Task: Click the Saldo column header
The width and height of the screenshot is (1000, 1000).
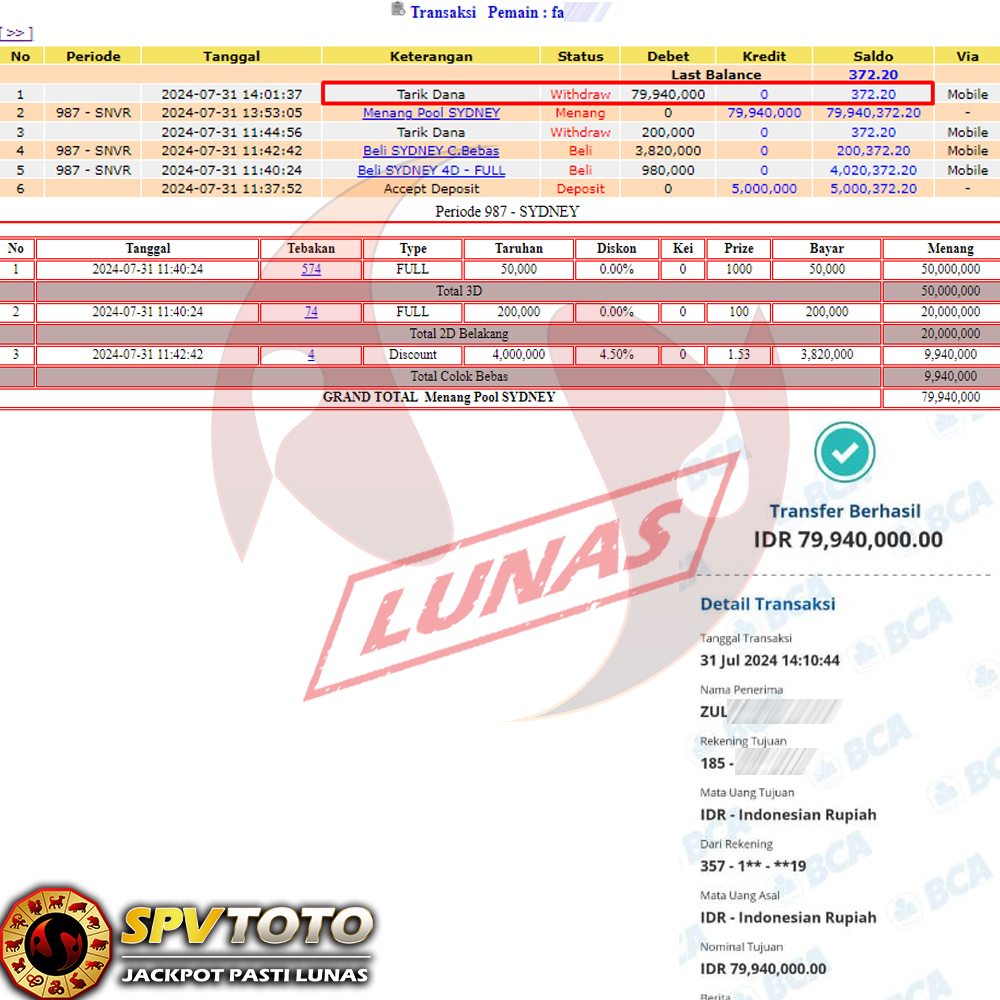Action: coord(873,56)
